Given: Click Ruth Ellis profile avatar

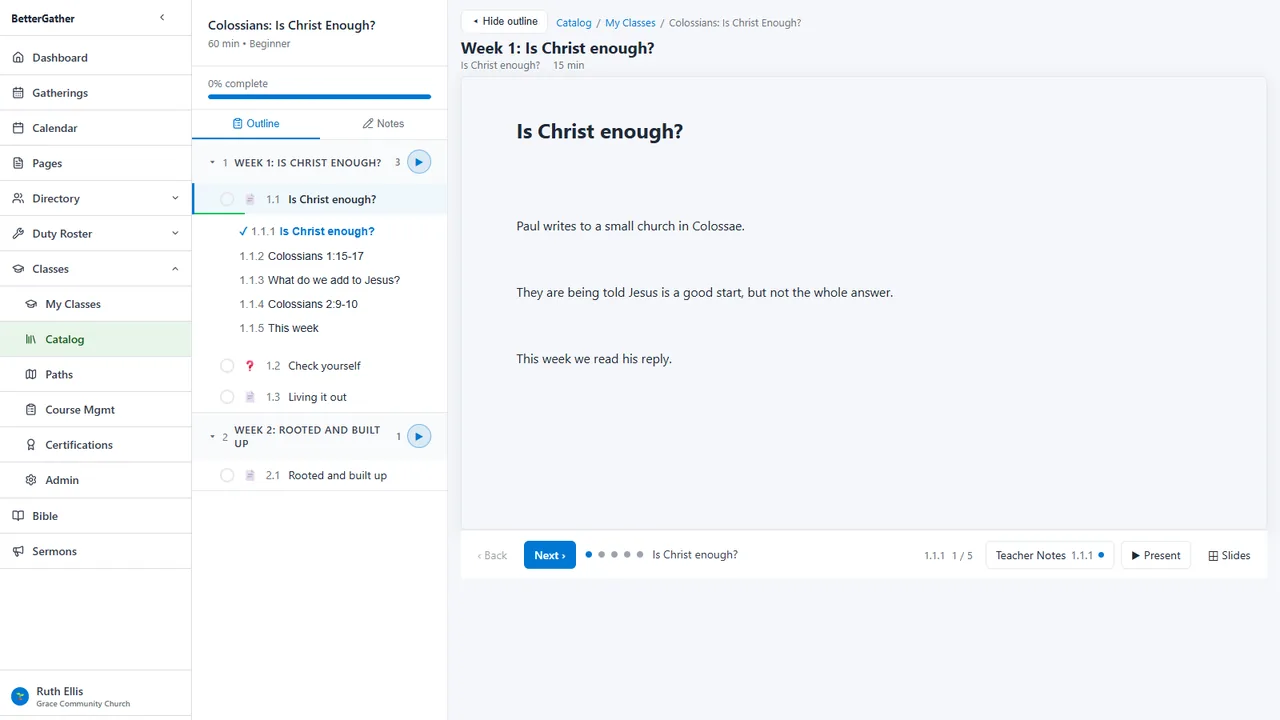Looking at the screenshot, I should pos(20,696).
